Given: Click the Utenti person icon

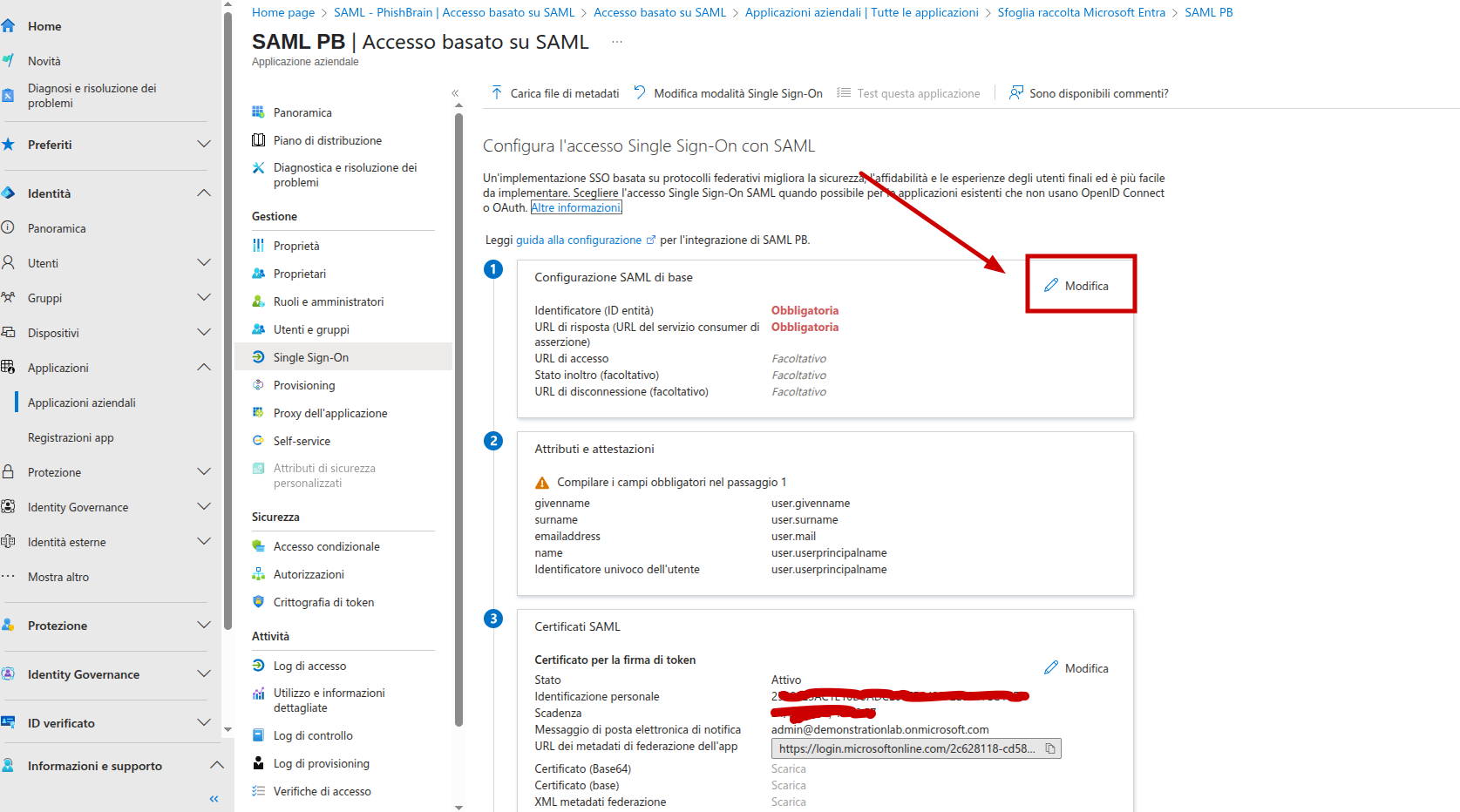Looking at the screenshot, I should tap(8, 262).
